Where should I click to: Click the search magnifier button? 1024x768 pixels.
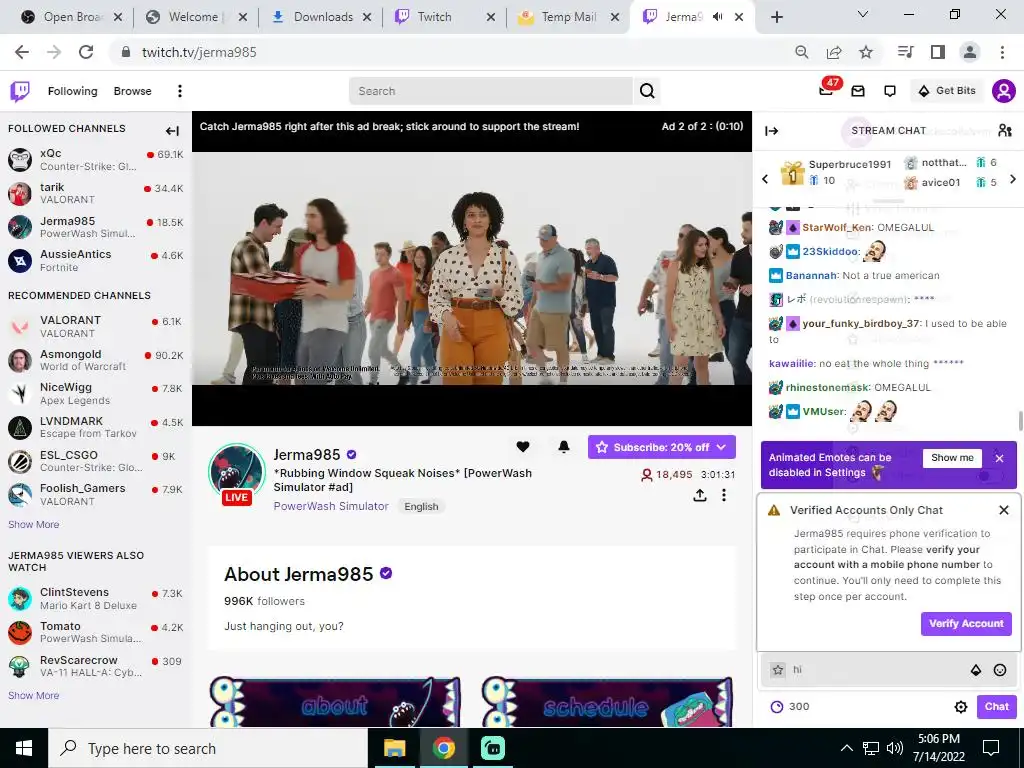[647, 91]
